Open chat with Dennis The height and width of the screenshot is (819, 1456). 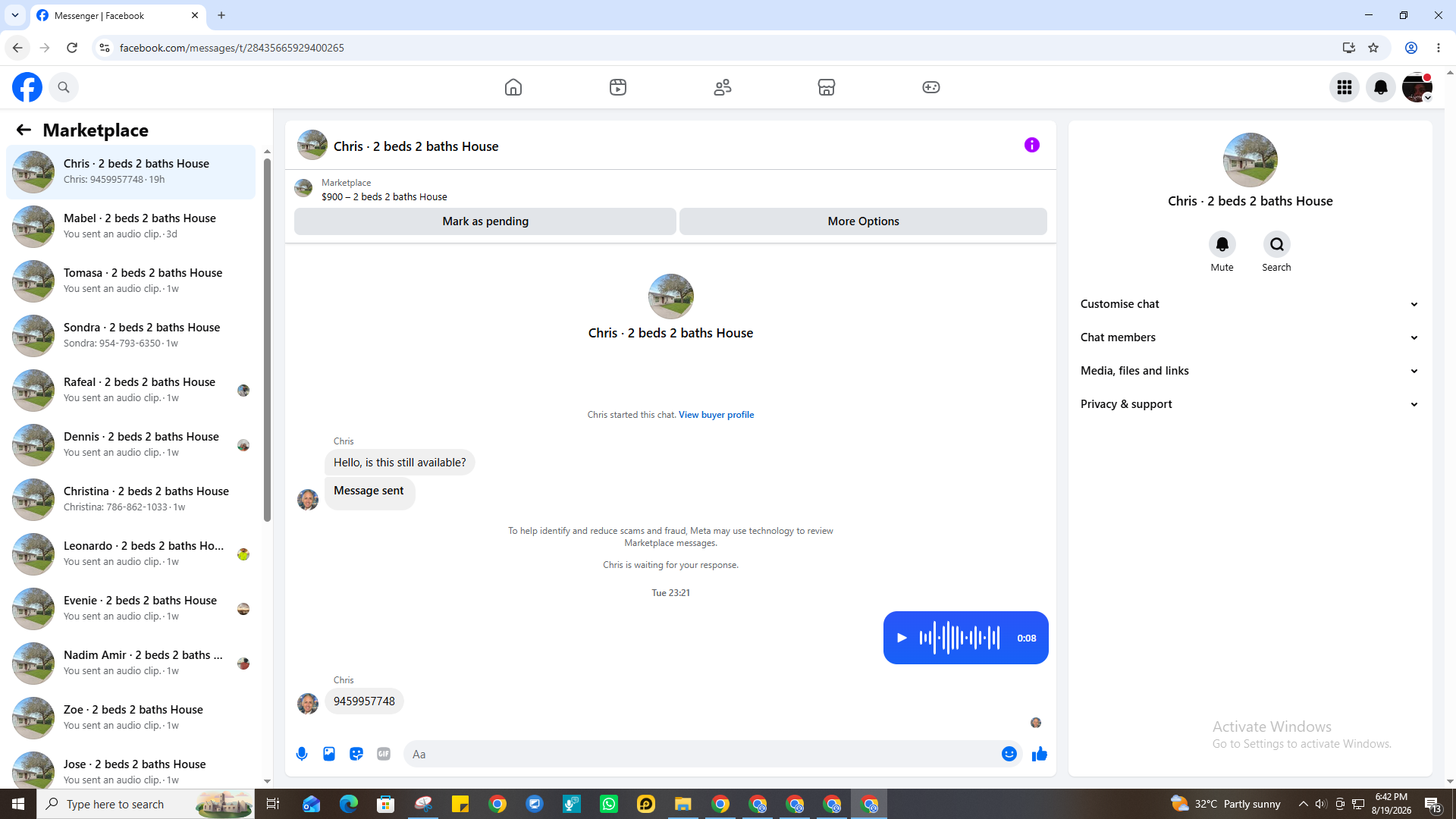click(130, 445)
